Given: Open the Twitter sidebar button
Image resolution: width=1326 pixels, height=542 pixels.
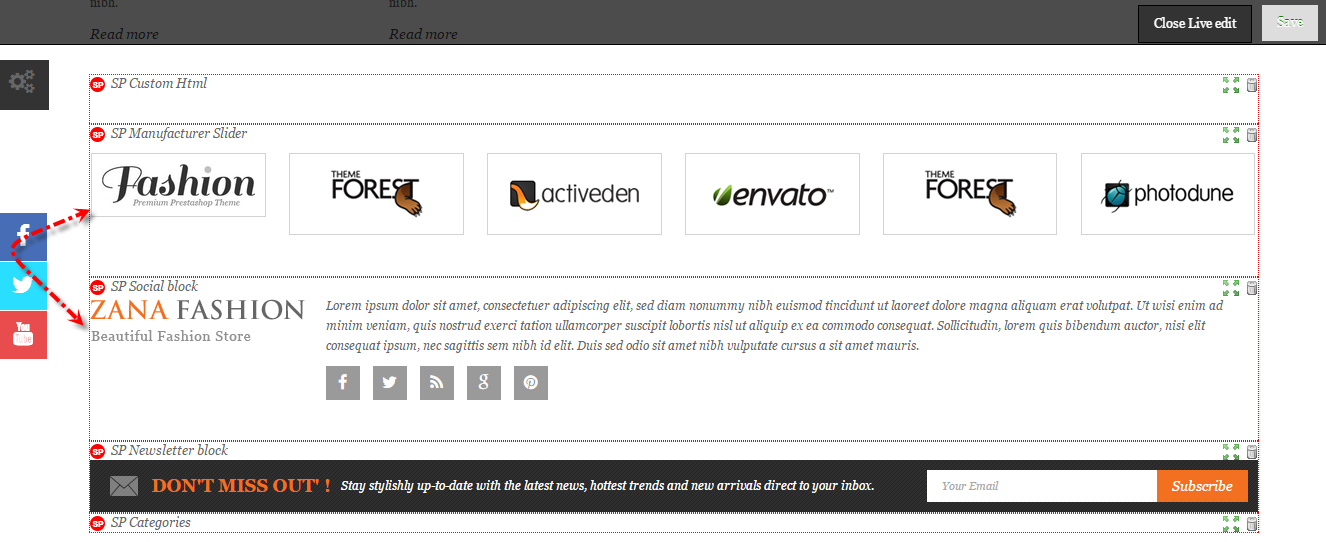Looking at the screenshot, I should click(23, 285).
